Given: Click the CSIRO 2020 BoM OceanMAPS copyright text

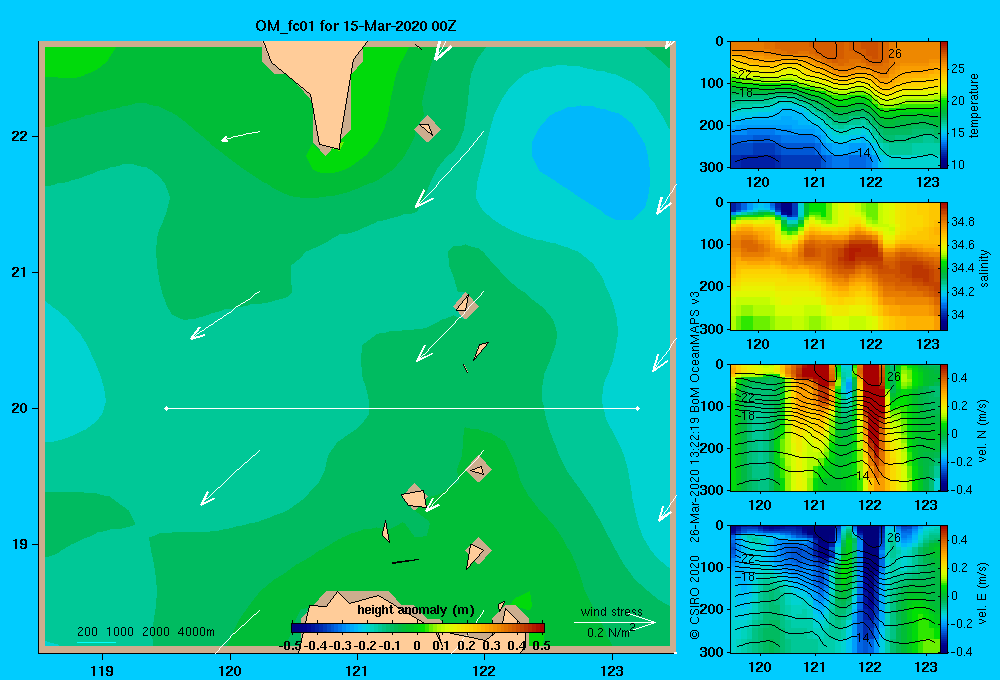Looking at the screenshot, I should coord(695,465).
